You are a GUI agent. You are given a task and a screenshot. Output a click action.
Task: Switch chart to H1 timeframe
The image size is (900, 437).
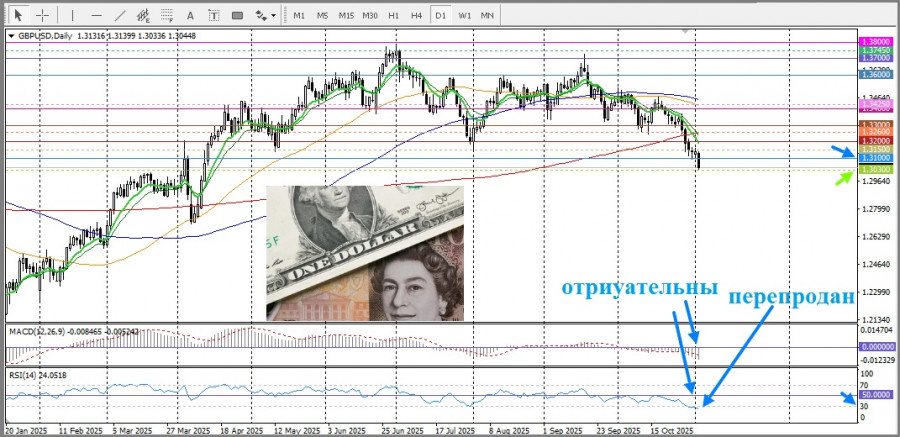pyautogui.click(x=394, y=16)
